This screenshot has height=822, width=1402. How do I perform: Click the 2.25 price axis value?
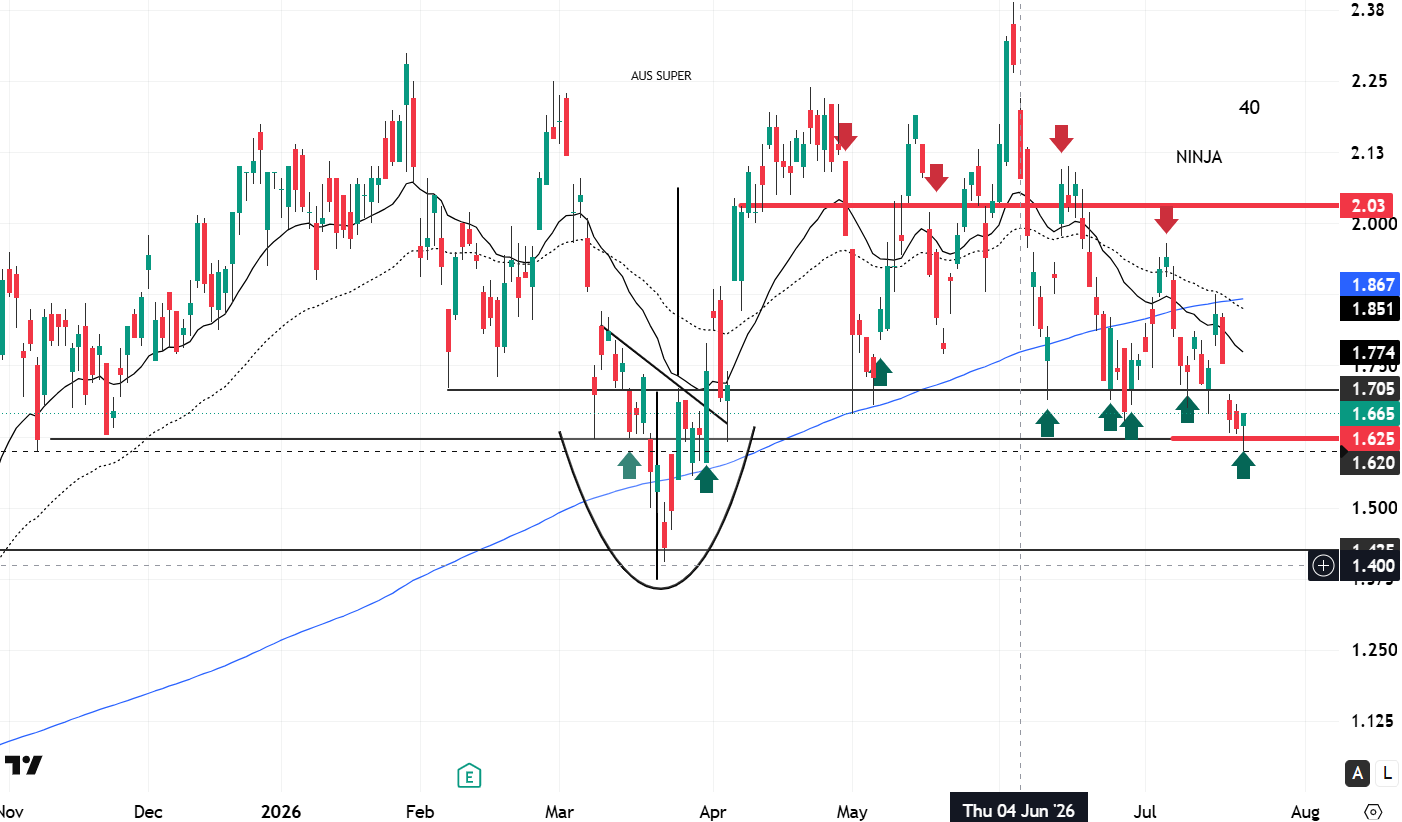1367,81
